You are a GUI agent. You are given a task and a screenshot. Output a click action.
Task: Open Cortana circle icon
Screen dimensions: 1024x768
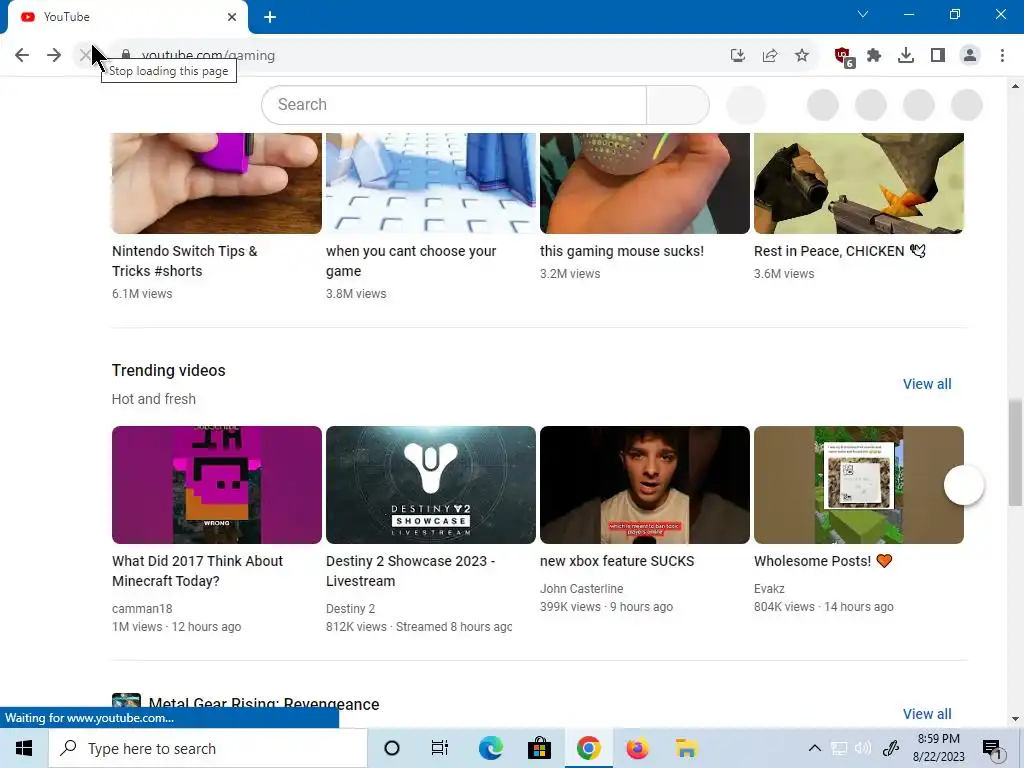pos(392,748)
